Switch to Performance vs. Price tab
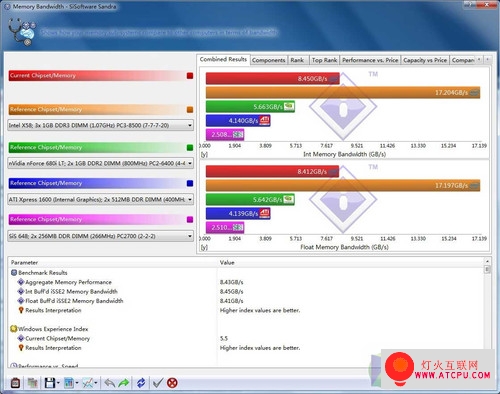Image resolution: width=500 pixels, height=394 pixels. pos(370,60)
